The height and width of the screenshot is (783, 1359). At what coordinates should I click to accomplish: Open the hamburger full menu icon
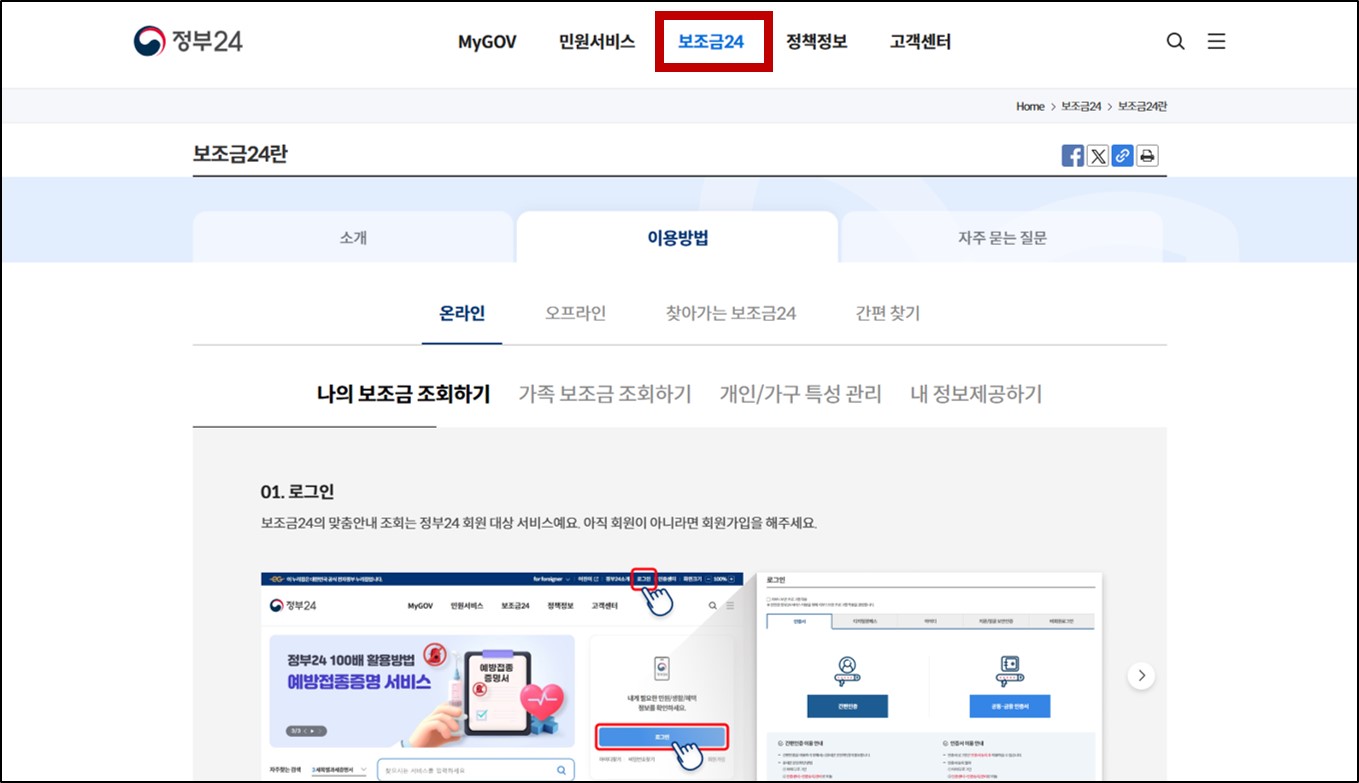[1216, 41]
